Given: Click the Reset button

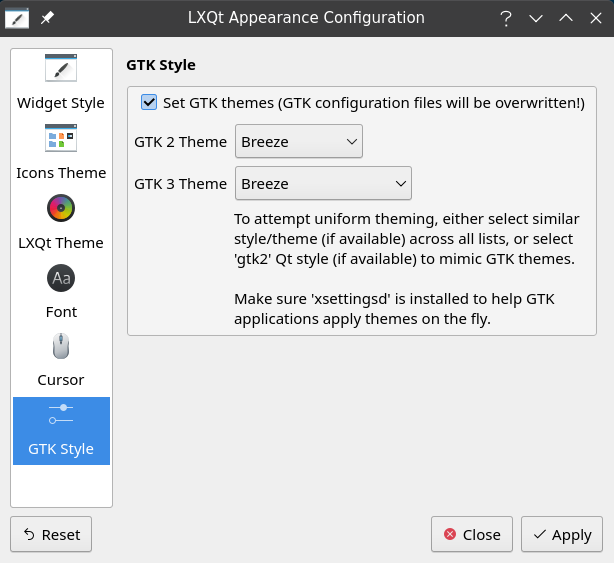Looking at the screenshot, I should pyautogui.click(x=51, y=534).
